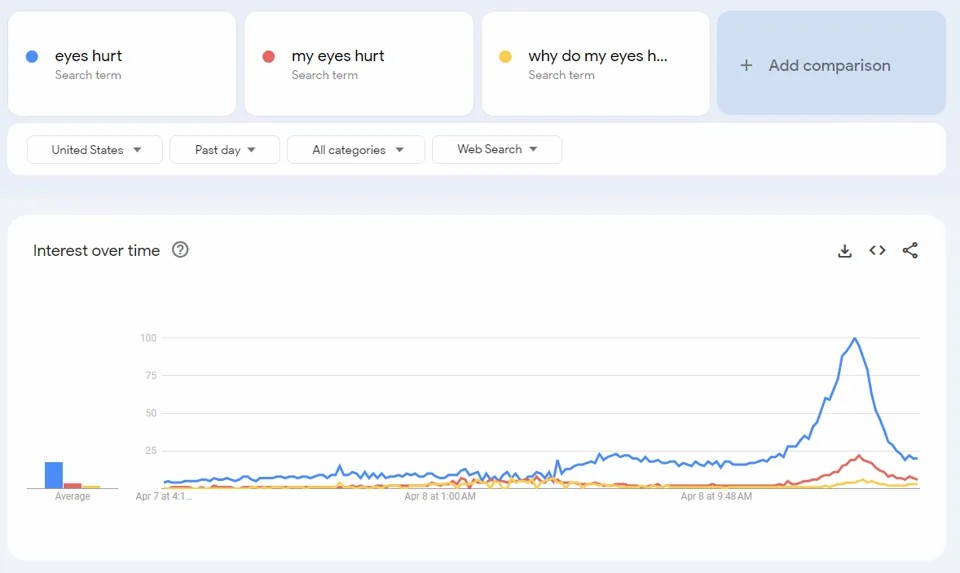Click the peak of the blue trend line
The width and height of the screenshot is (960, 573).
click(855, 339)
